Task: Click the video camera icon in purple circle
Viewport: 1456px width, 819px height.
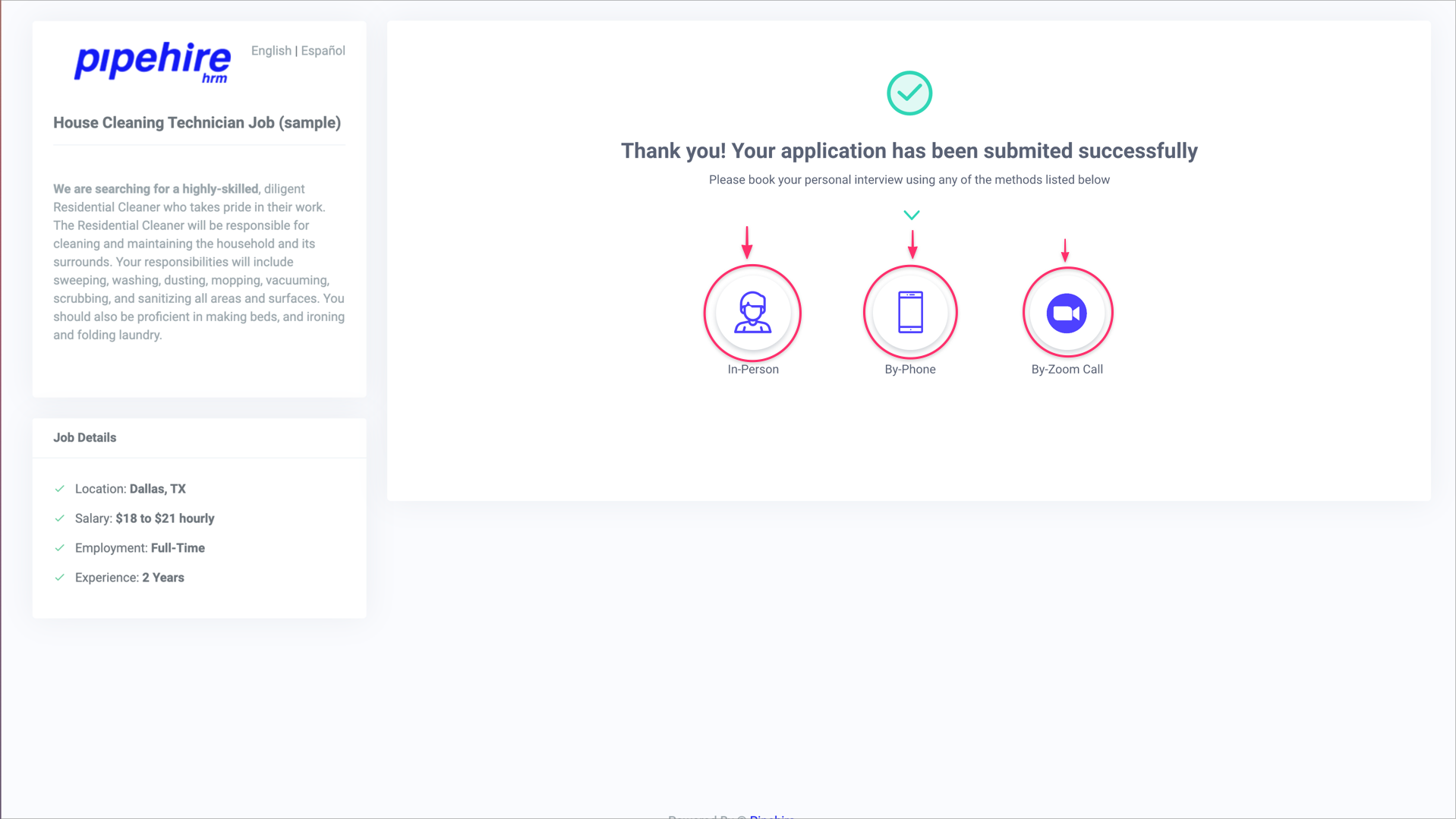Action: pyautogui.click(x=1067, y=312)
